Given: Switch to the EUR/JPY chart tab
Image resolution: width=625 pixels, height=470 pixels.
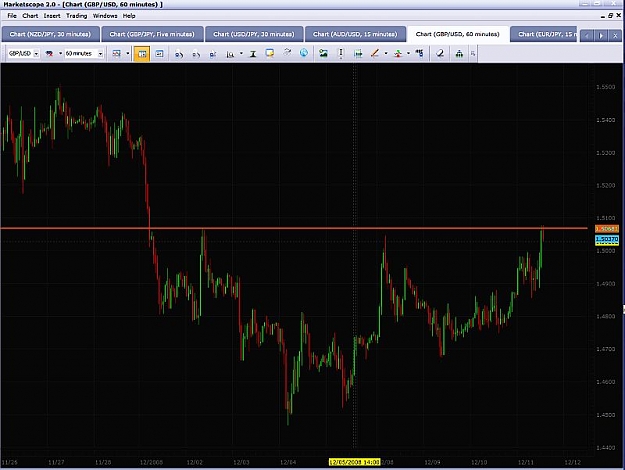Looking at the screenshot, I should pyautogui.click(x=544, y=34).
